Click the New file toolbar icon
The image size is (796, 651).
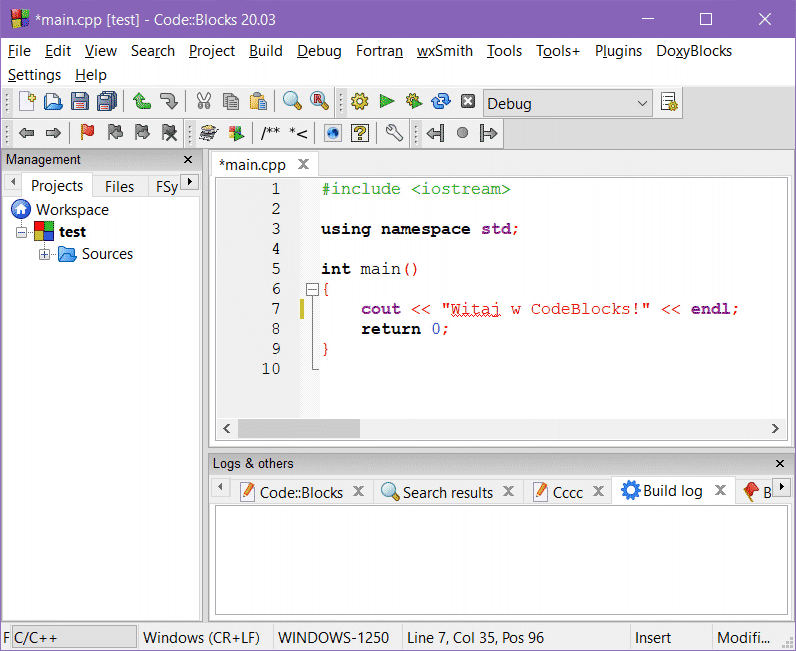[27, 101]
